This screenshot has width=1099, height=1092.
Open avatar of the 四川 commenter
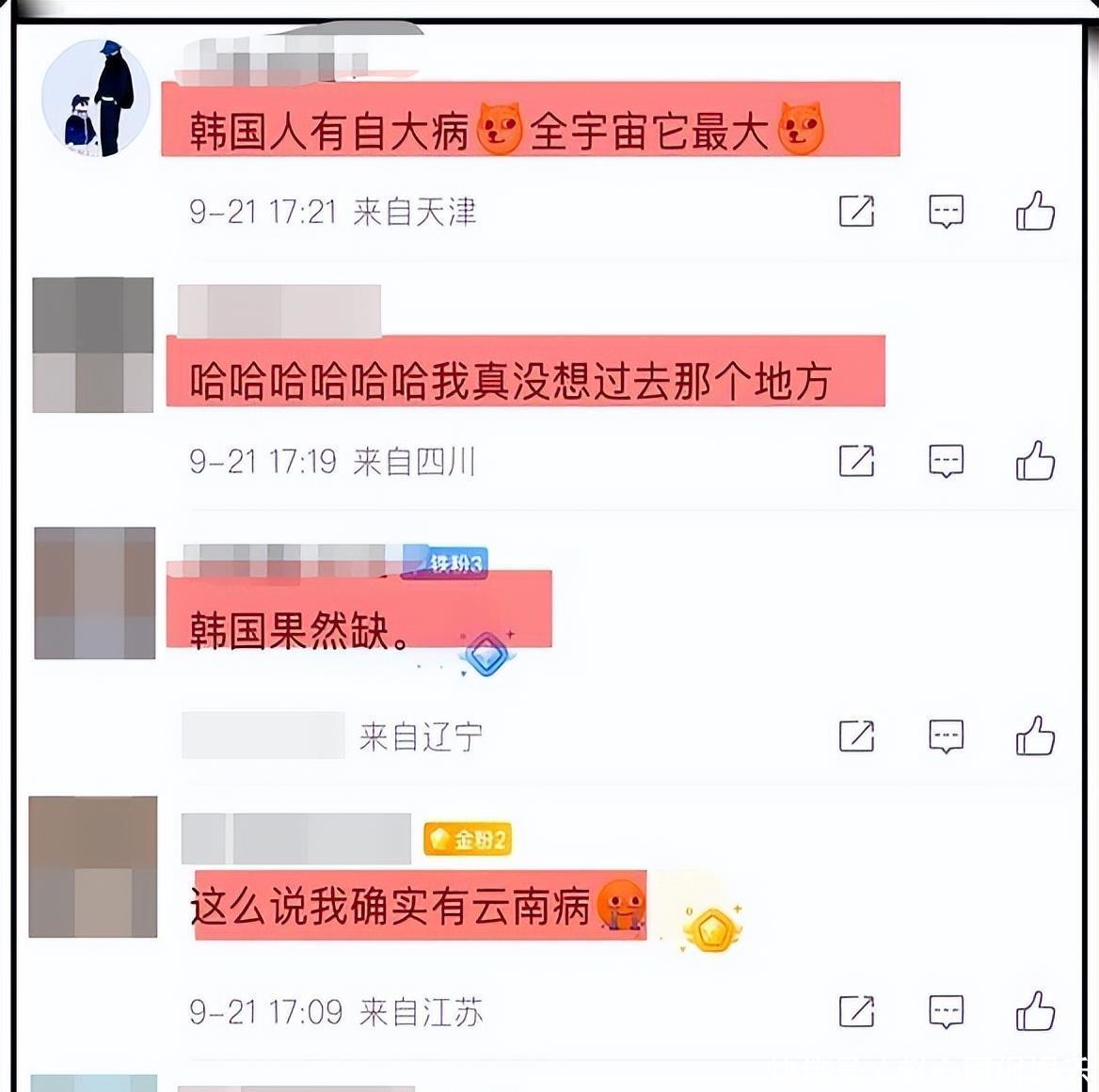(93, 344)
